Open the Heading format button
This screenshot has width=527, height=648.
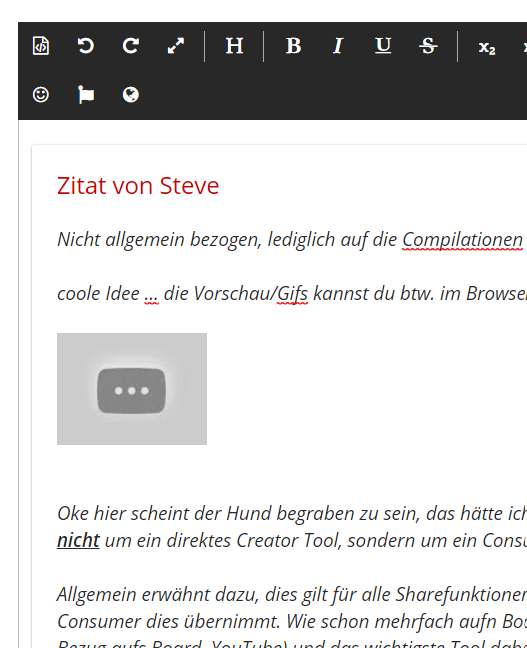[x=234, y=45]
